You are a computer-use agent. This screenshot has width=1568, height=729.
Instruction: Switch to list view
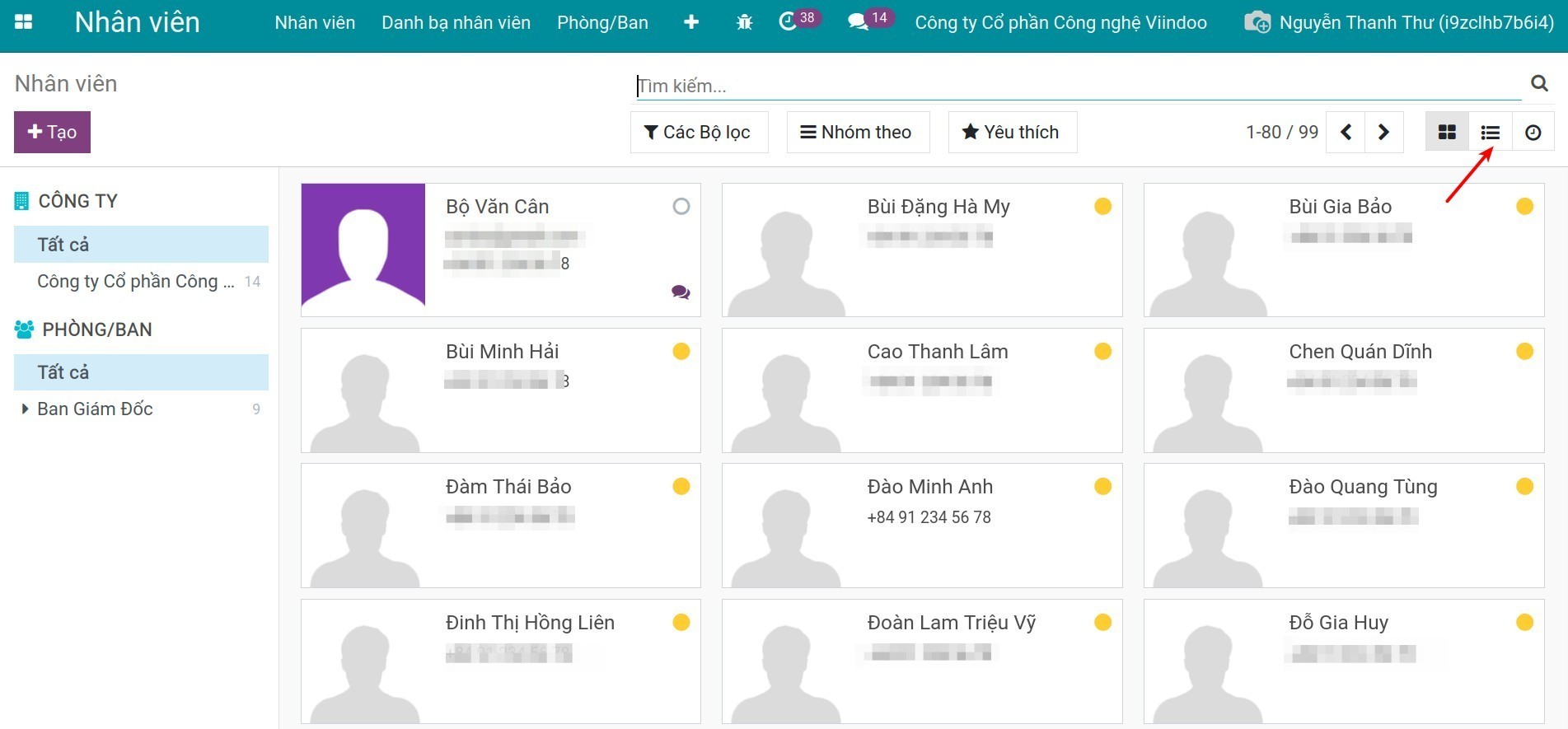(x=1490, y=132)
